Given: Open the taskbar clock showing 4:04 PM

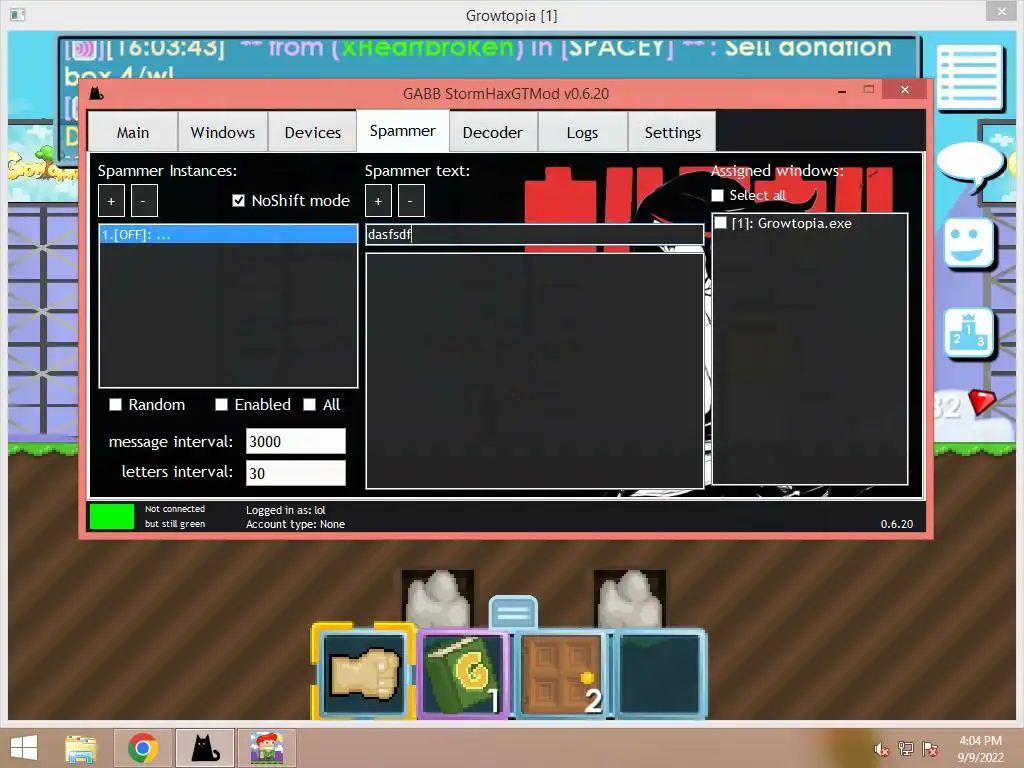Looking at the screenshot, I should [980, 749].
